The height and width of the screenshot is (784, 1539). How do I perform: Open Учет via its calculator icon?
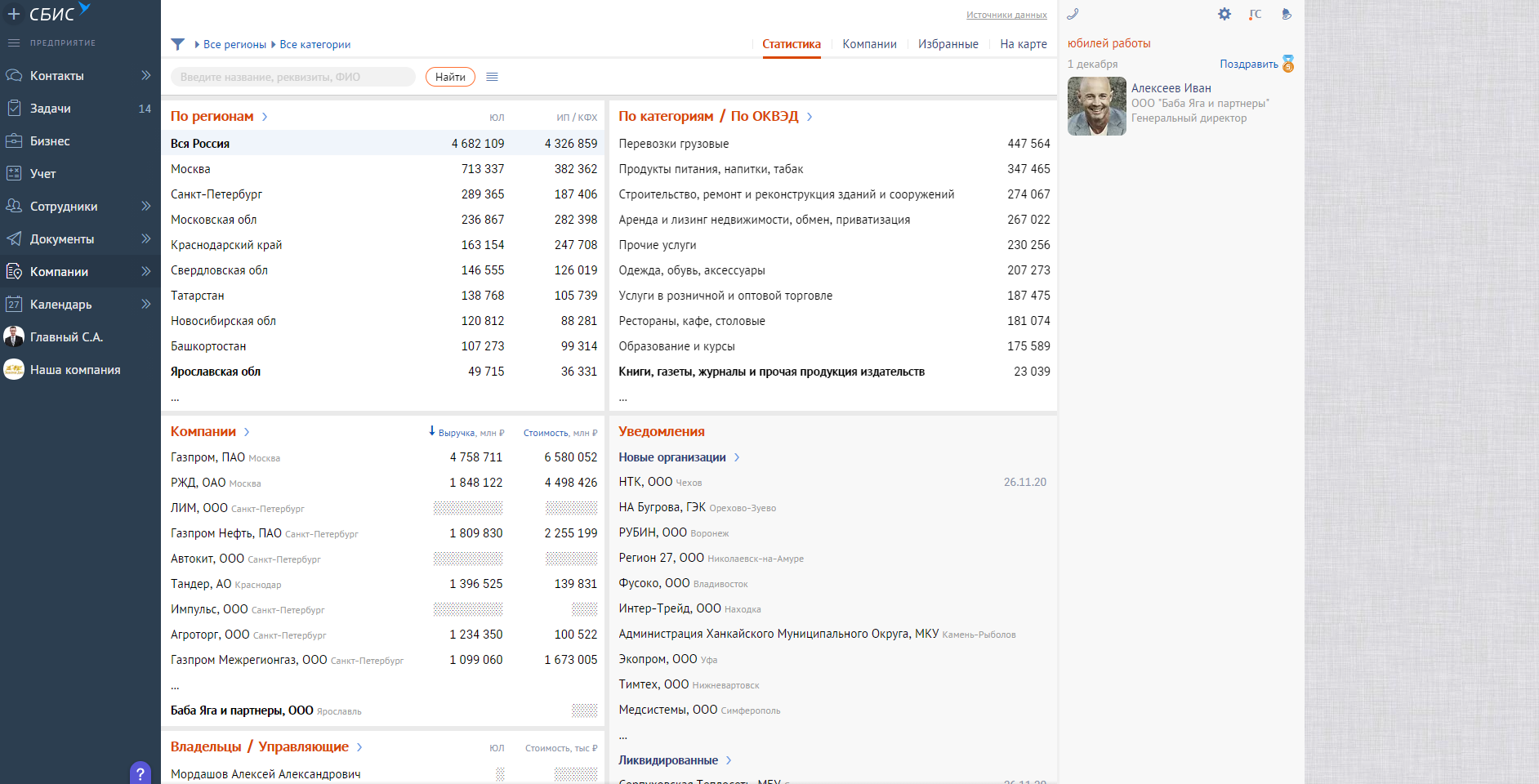click(14, 173)
